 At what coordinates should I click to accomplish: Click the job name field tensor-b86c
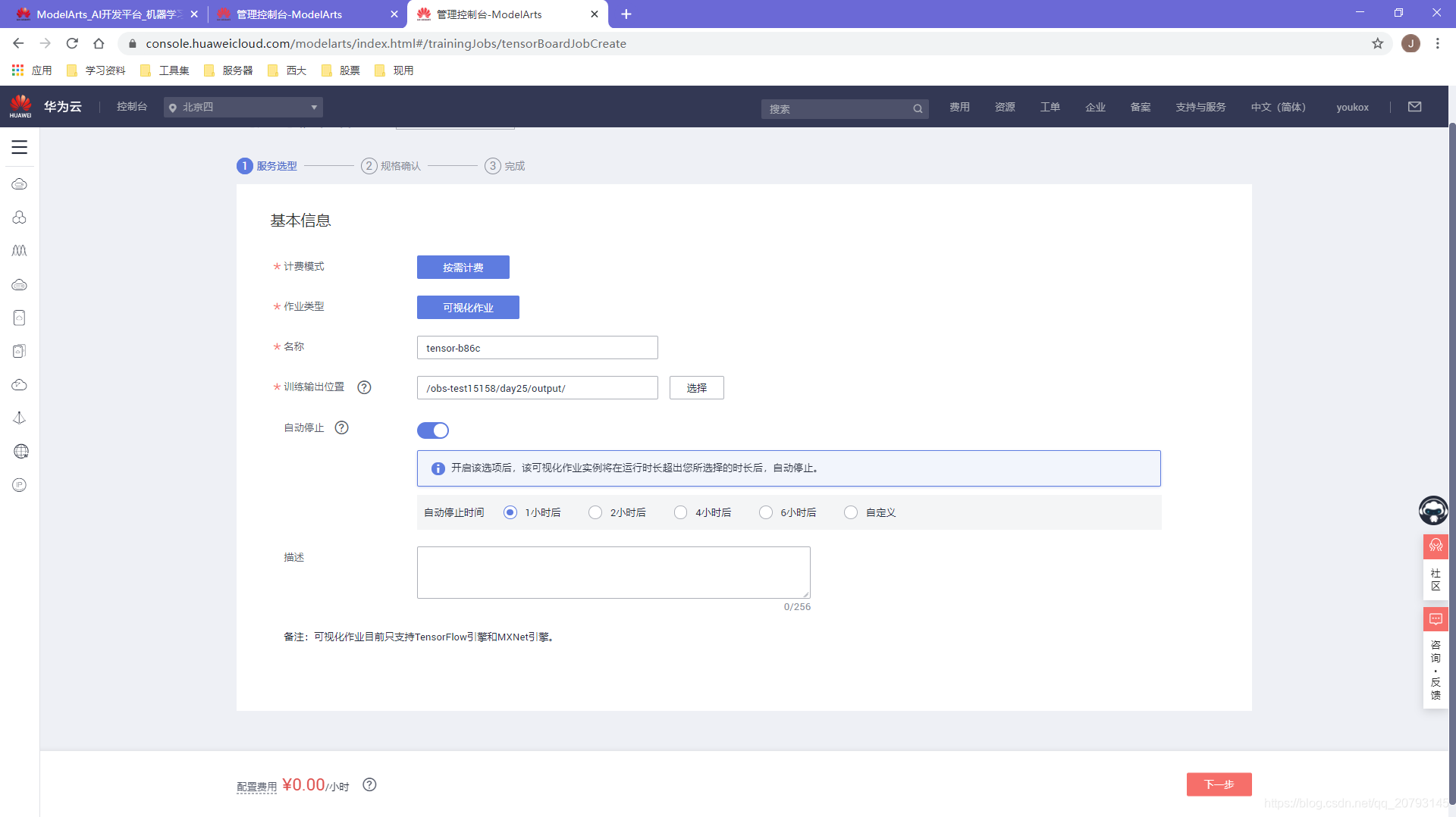pyautogui.click(x=538, y=347)
